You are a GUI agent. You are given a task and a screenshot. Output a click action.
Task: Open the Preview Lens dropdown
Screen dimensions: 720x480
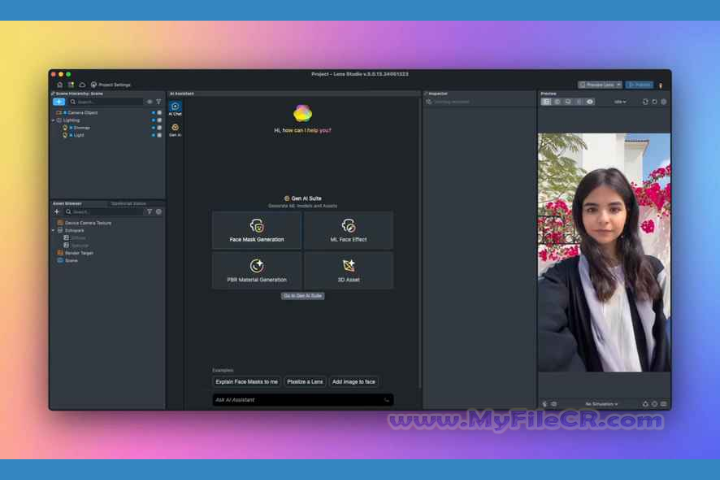point(600,85)
